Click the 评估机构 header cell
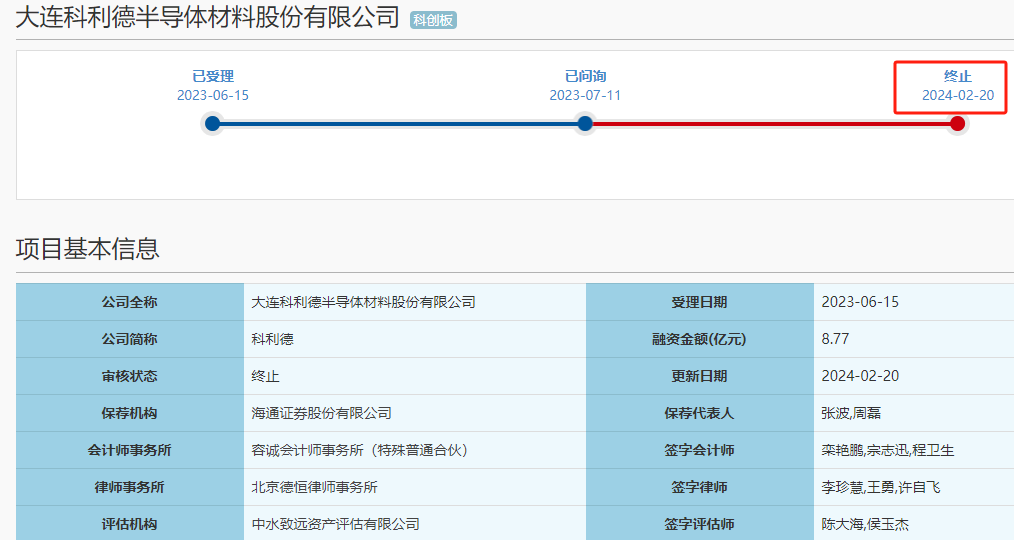 (x=129, y=524)
